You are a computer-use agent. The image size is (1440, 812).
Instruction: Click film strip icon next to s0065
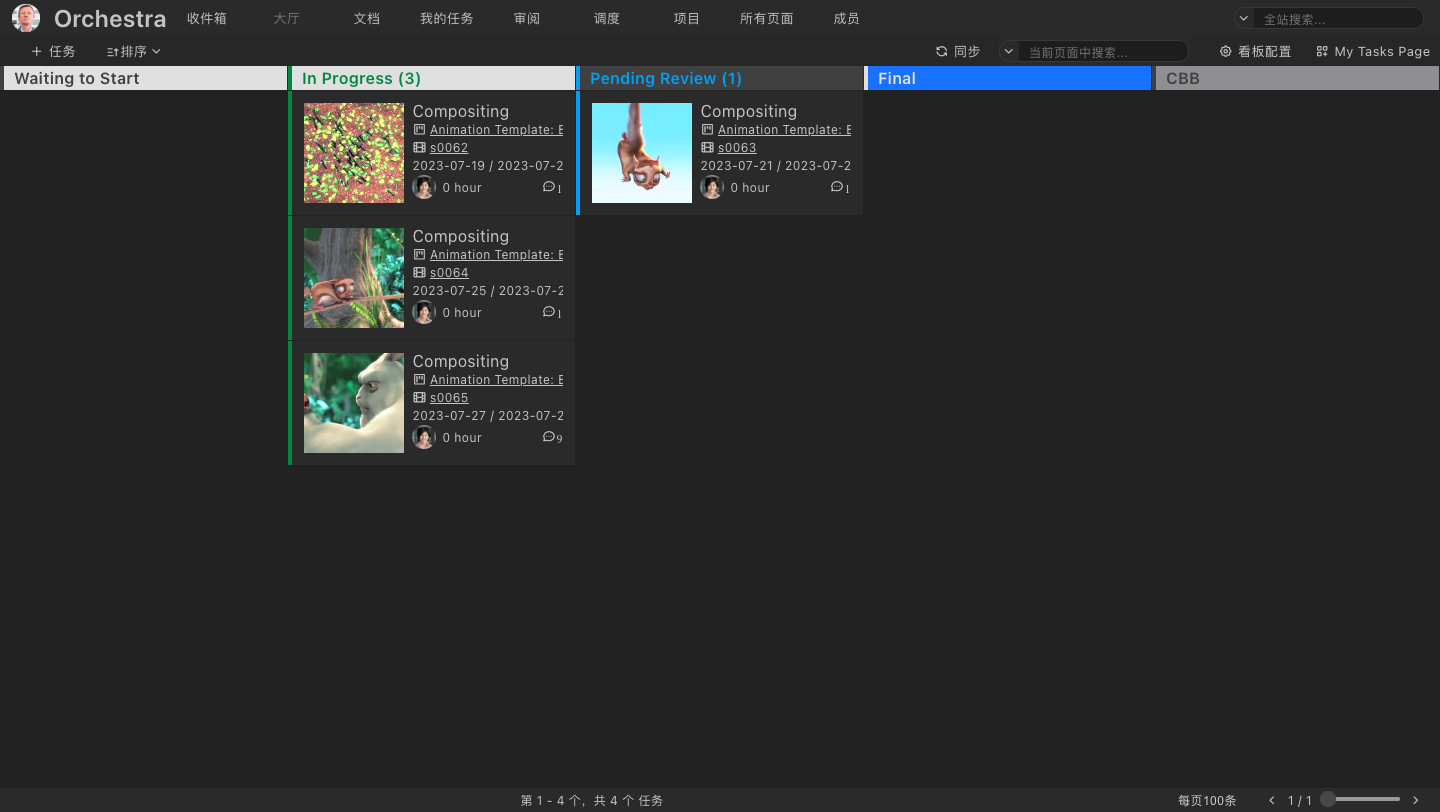(x=420, y=397)
